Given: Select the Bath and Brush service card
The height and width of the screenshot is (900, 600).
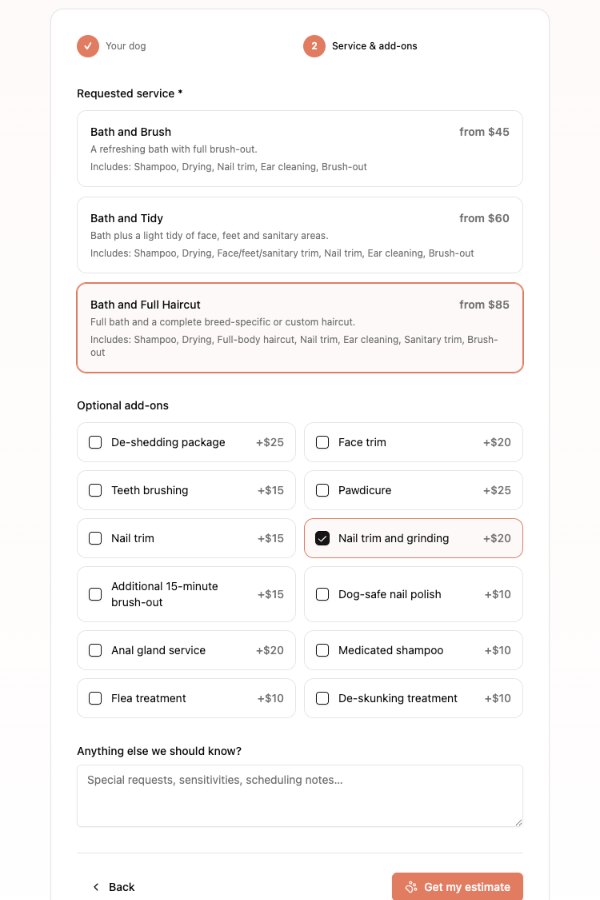Looking at the screenshot, I should point(300,149).
